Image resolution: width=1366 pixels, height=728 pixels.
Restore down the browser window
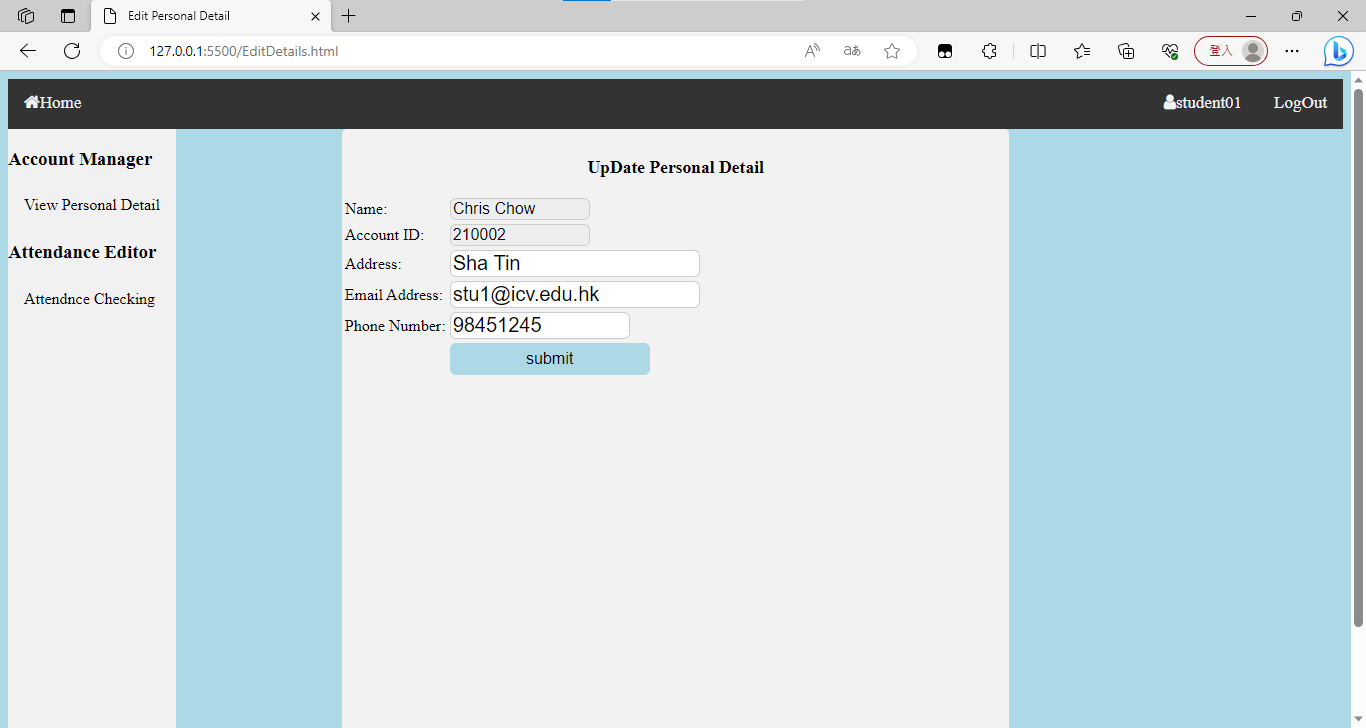1297,16
